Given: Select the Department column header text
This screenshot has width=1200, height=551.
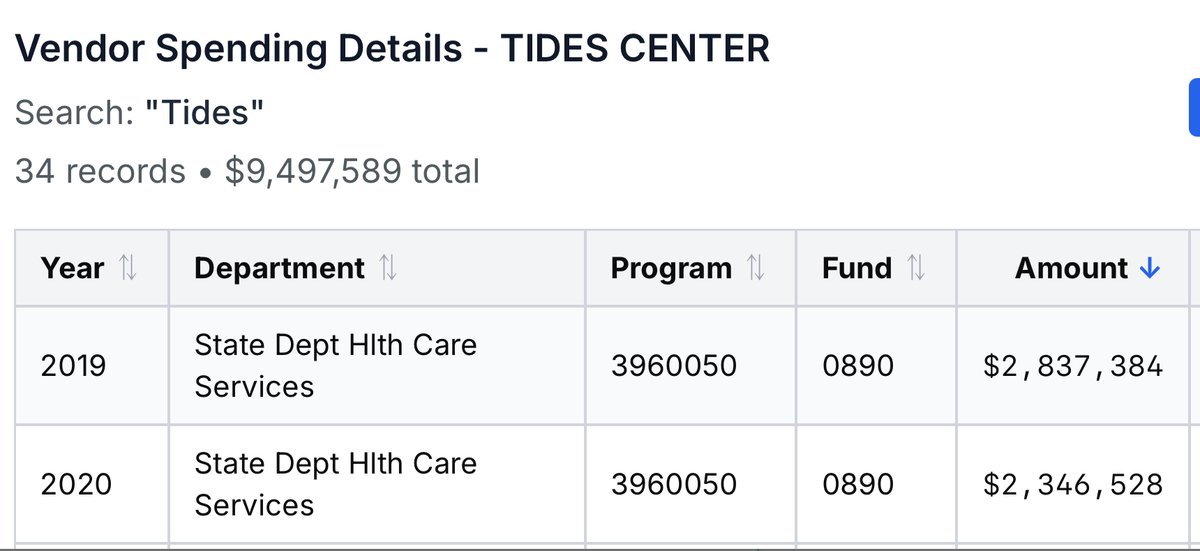Looking at the screenshot, I should click(x=279, y=268).
